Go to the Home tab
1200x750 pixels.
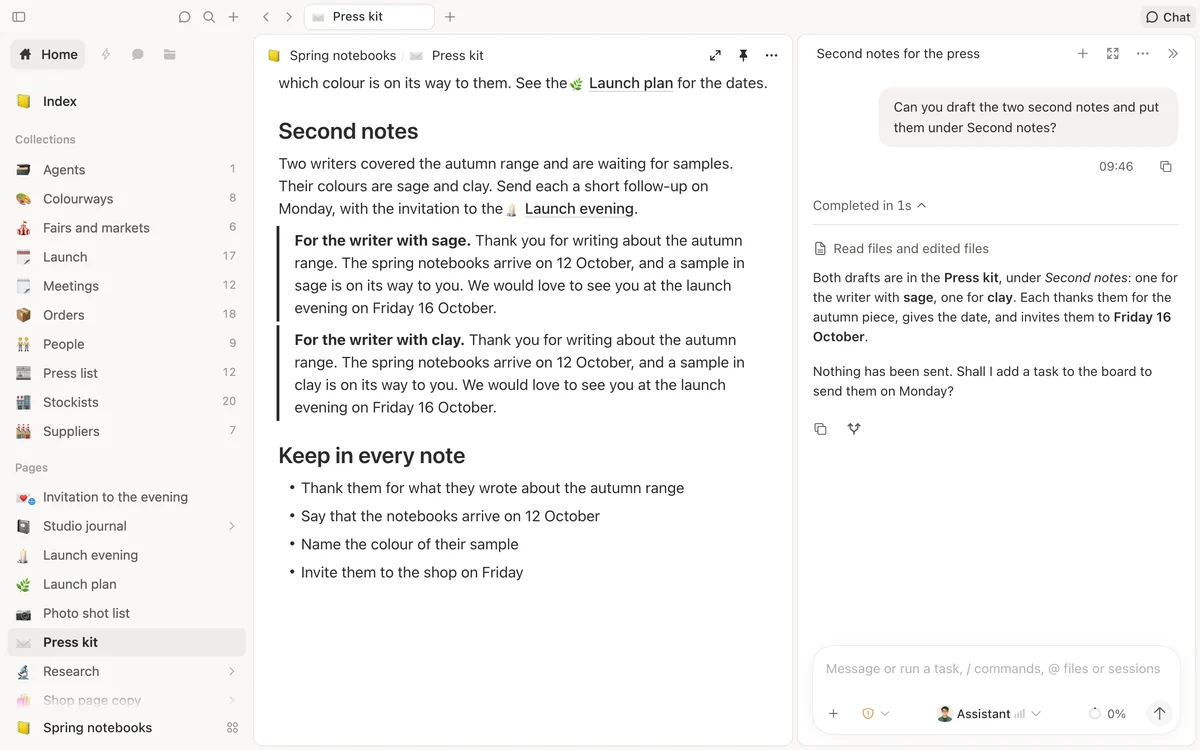pos(48,54)
